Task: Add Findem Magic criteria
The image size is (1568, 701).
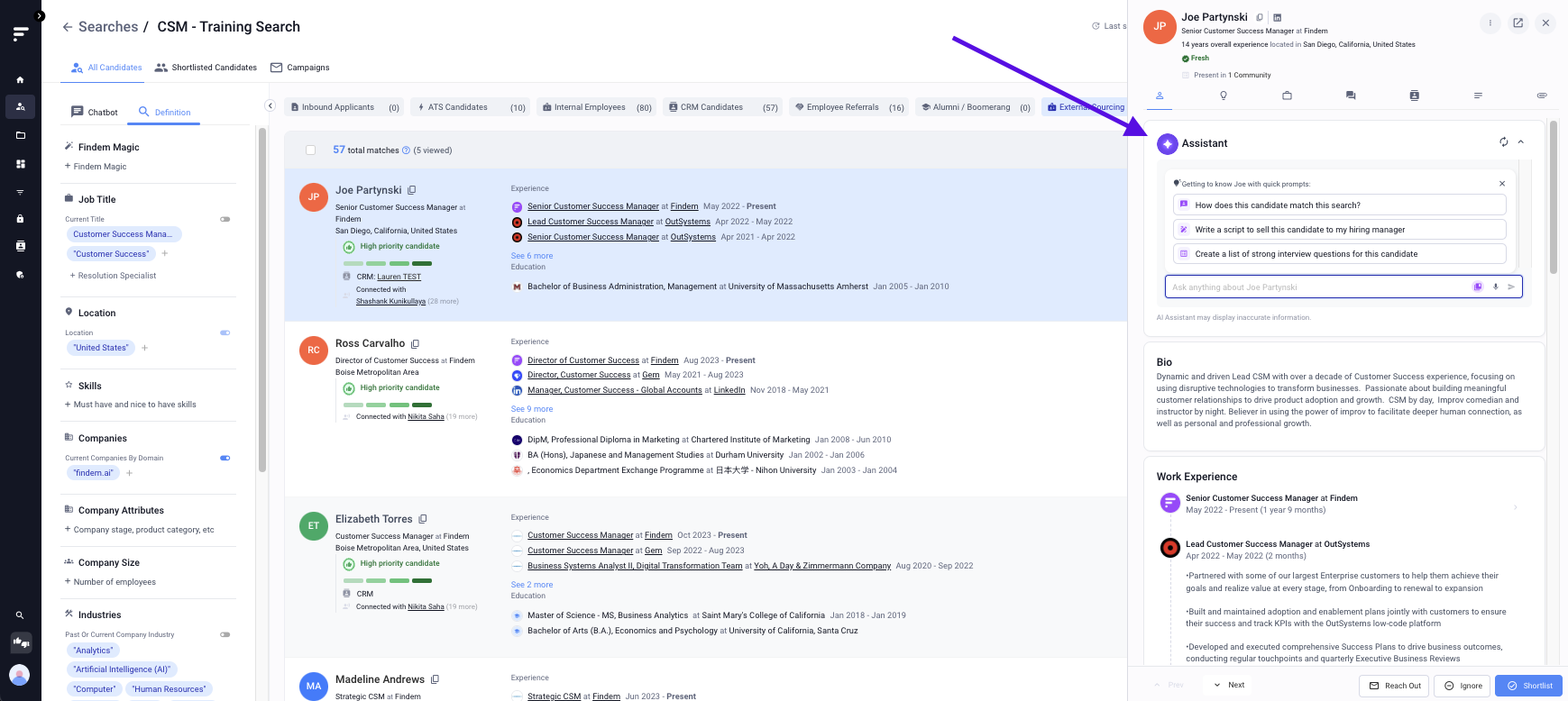Action: 96,167
